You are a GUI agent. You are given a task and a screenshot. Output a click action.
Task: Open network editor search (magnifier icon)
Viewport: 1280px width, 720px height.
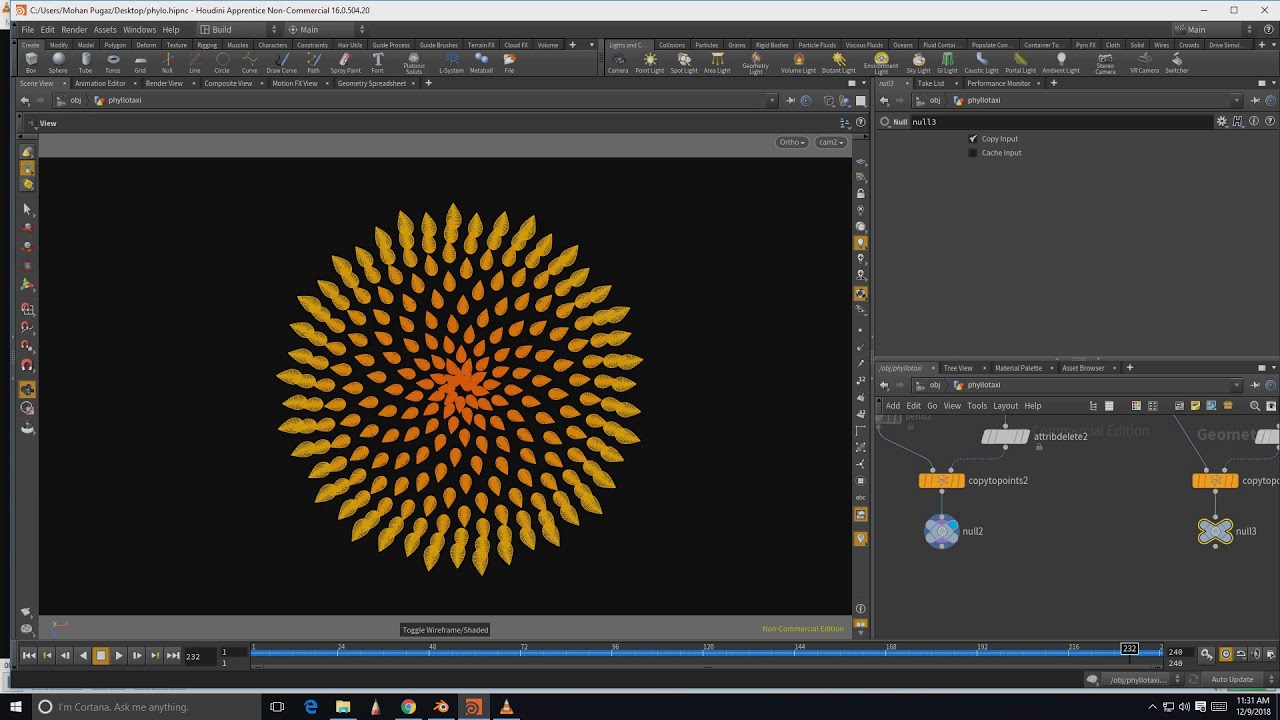(1255, 406)
